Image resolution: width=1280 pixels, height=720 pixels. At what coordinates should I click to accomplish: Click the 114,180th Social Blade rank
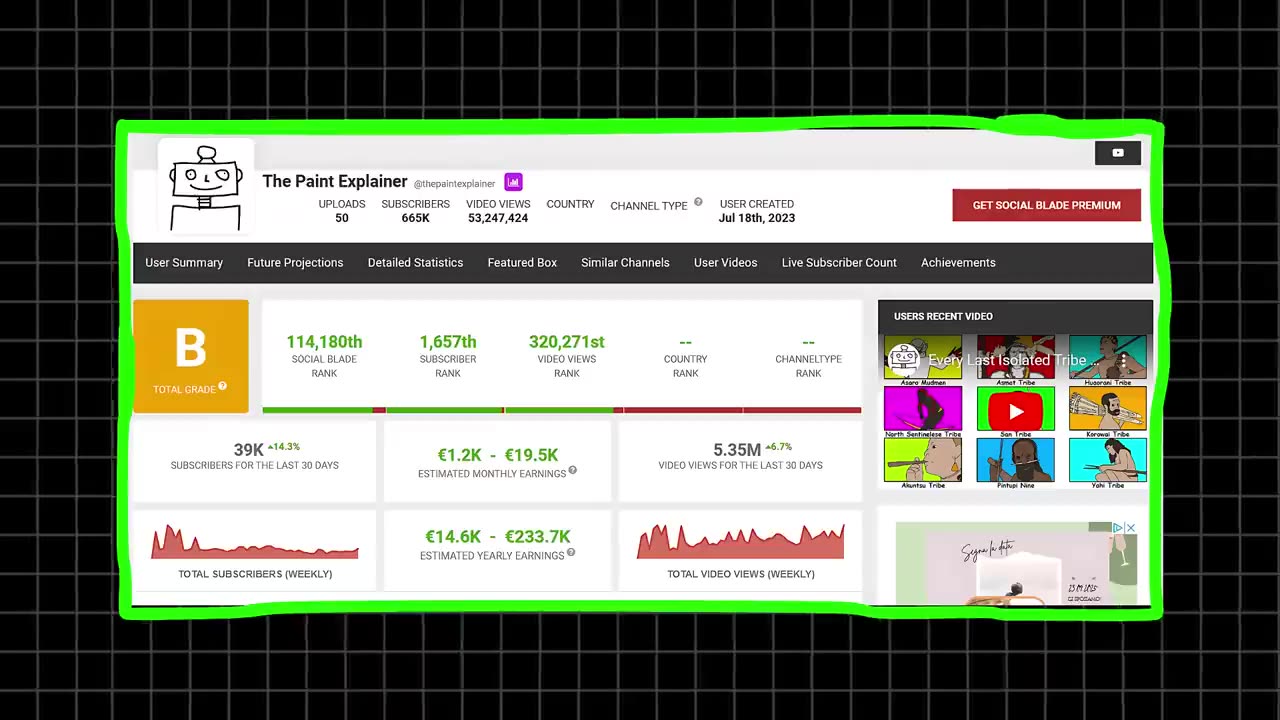tap(324, 342)
